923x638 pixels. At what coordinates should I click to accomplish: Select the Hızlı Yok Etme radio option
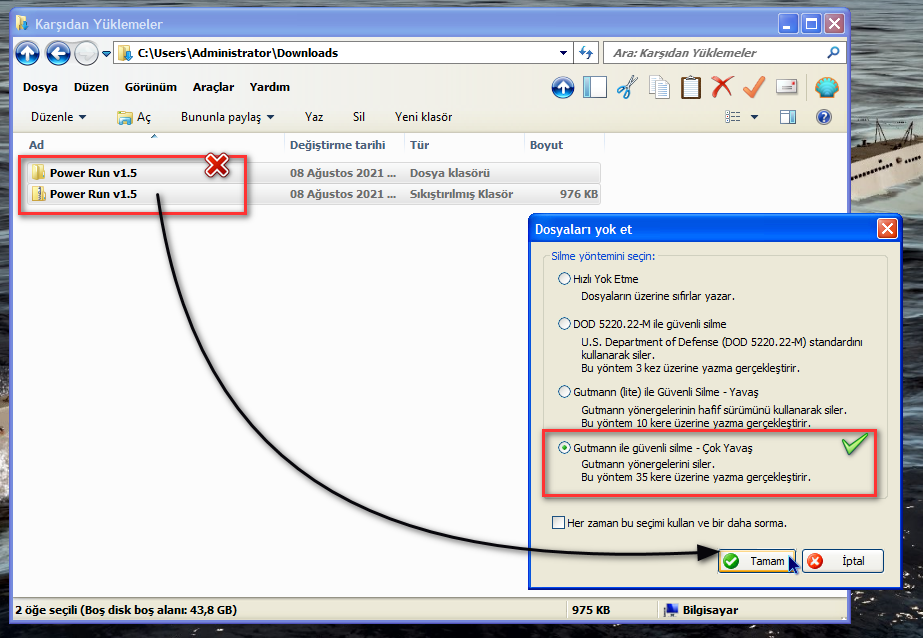[564, 279]
